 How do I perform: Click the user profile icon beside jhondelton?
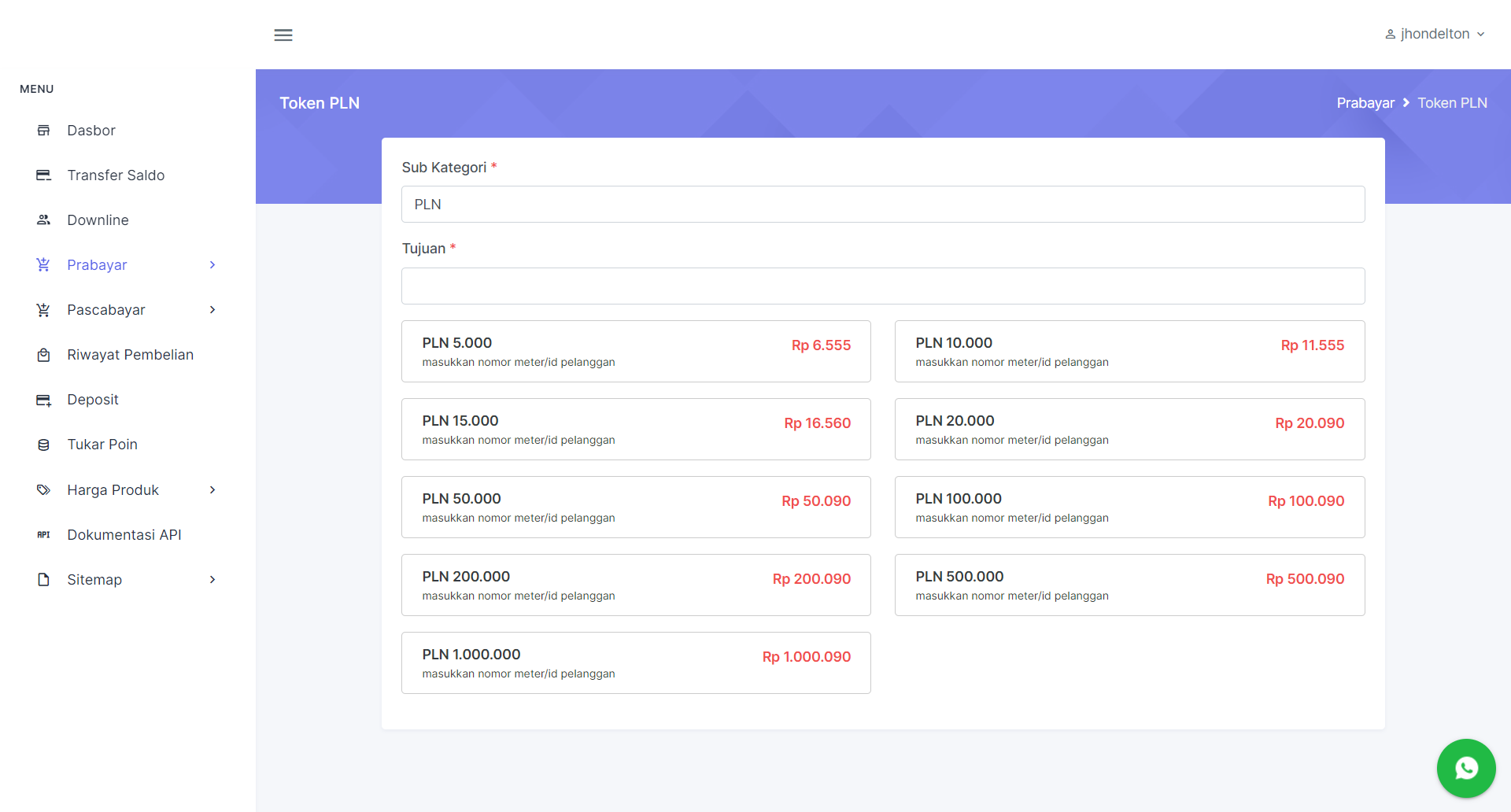pos(1391,35)
